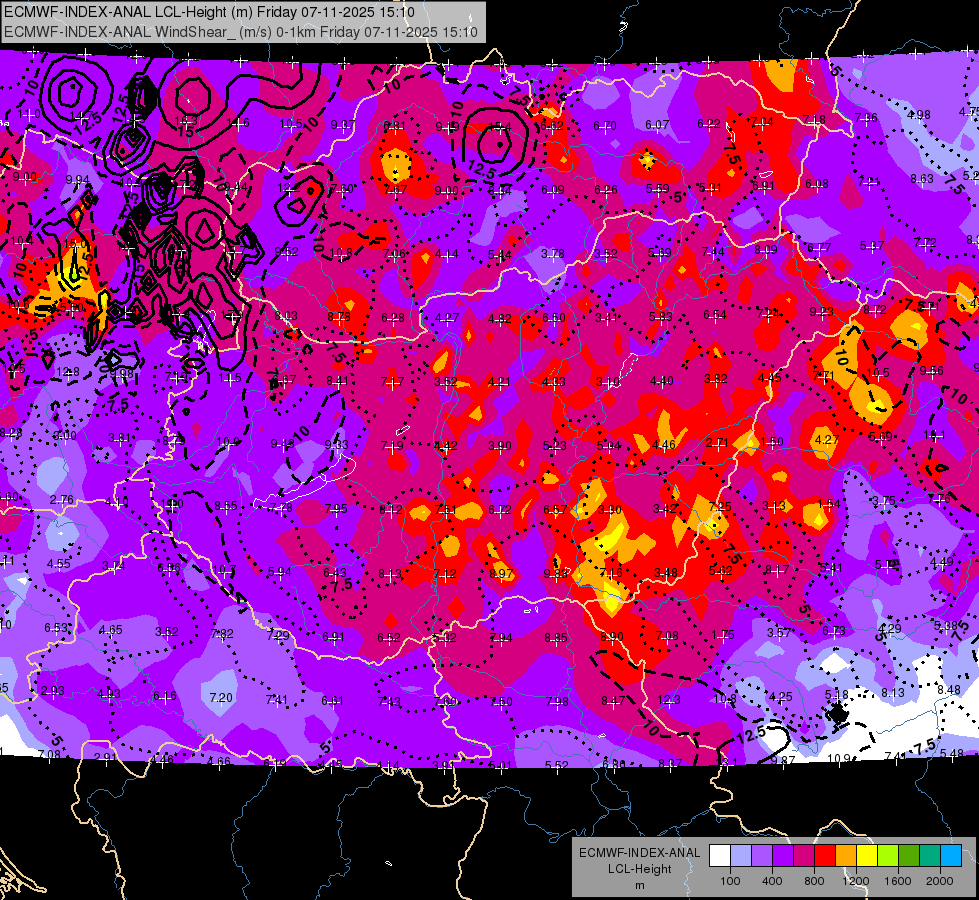This screenshot has width=979, height=900.
Task: Click the yellow legend swatch
Action: click(867, 856)
